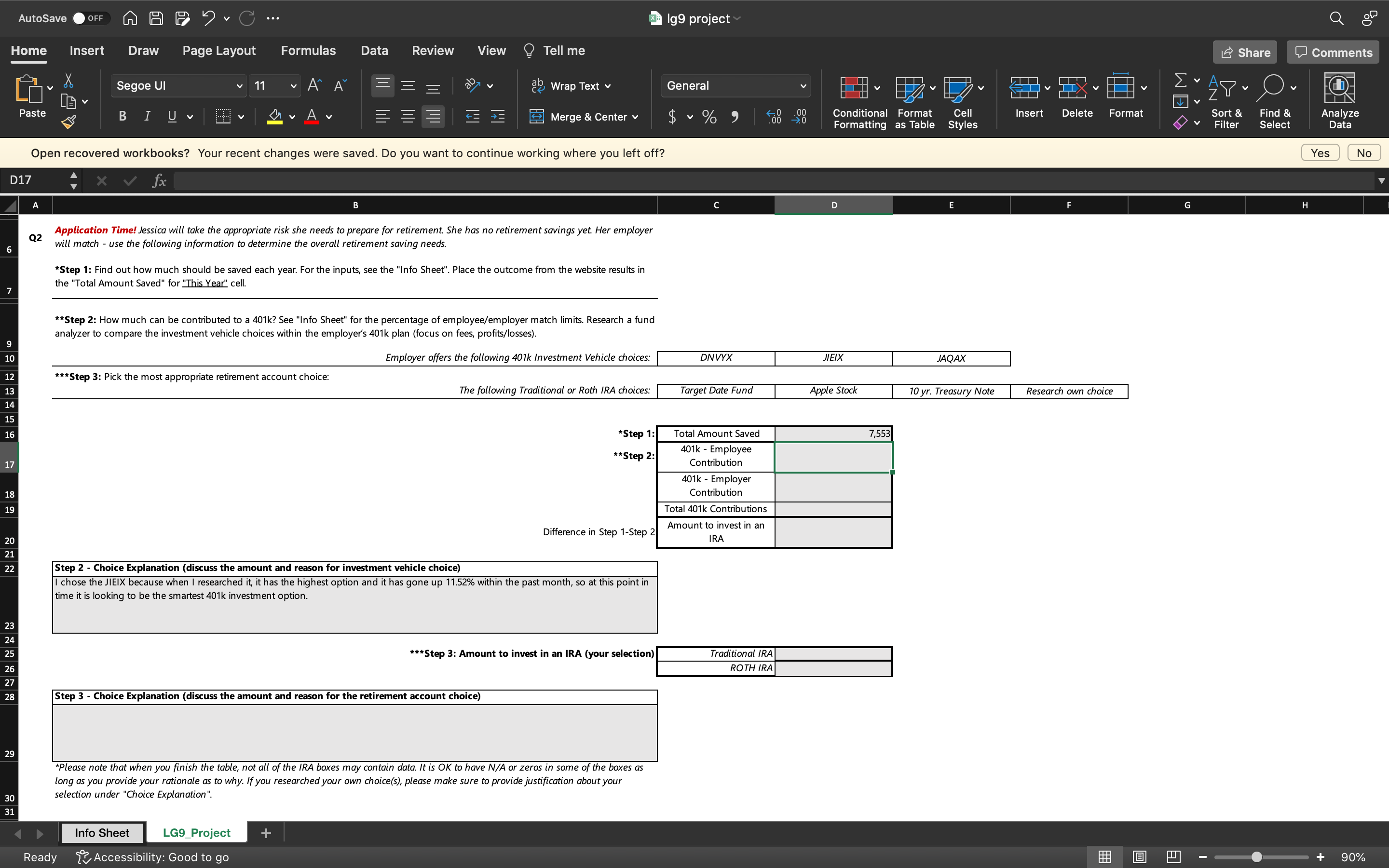
Task: Click the Format Painter brush icon
Action: click(x=69, y=121)
